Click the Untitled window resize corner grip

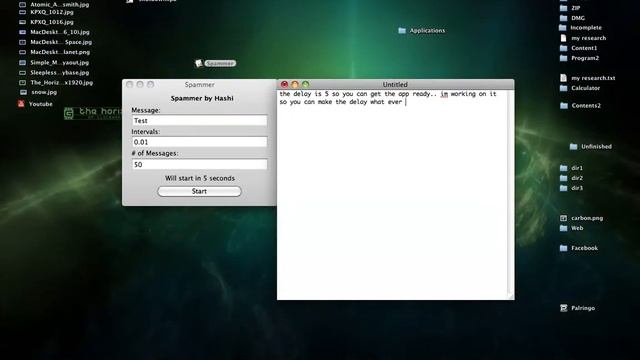click(x=511, y=296)
